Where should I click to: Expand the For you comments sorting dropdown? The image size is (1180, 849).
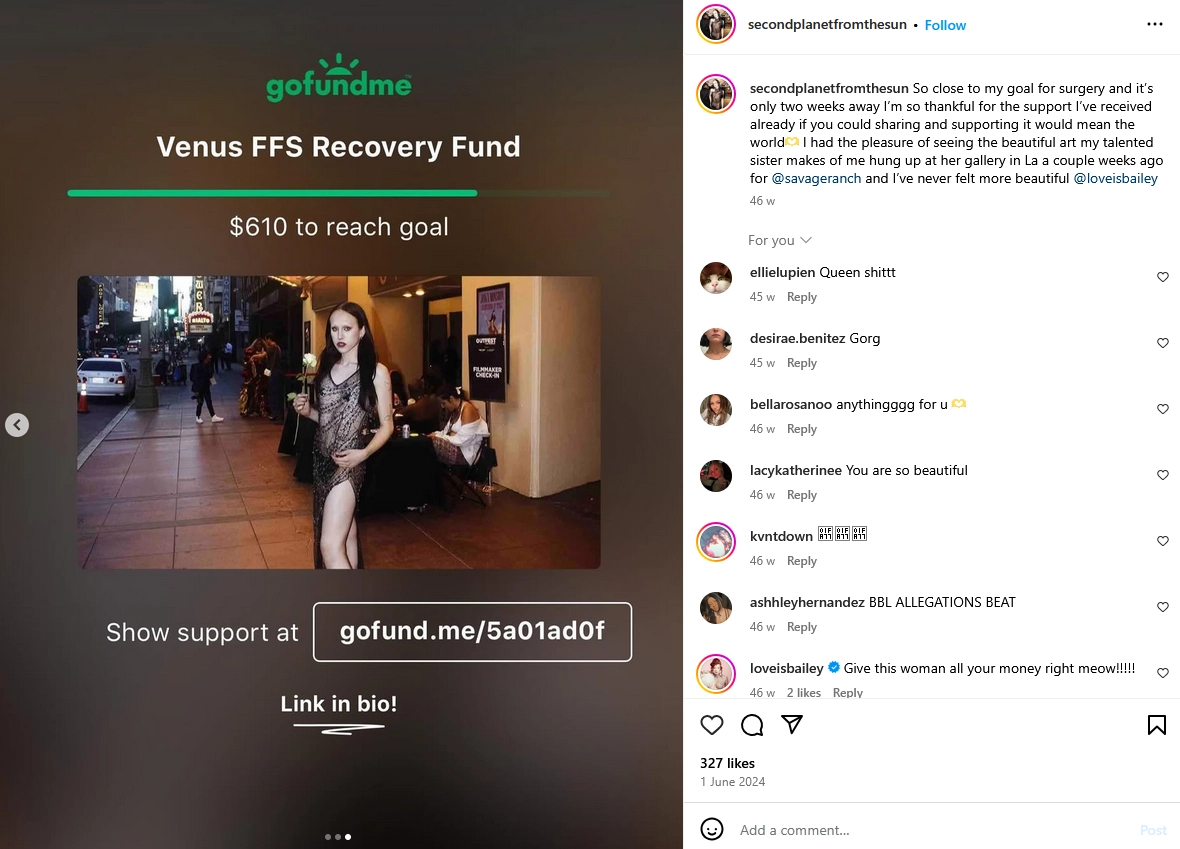(780, 240)
